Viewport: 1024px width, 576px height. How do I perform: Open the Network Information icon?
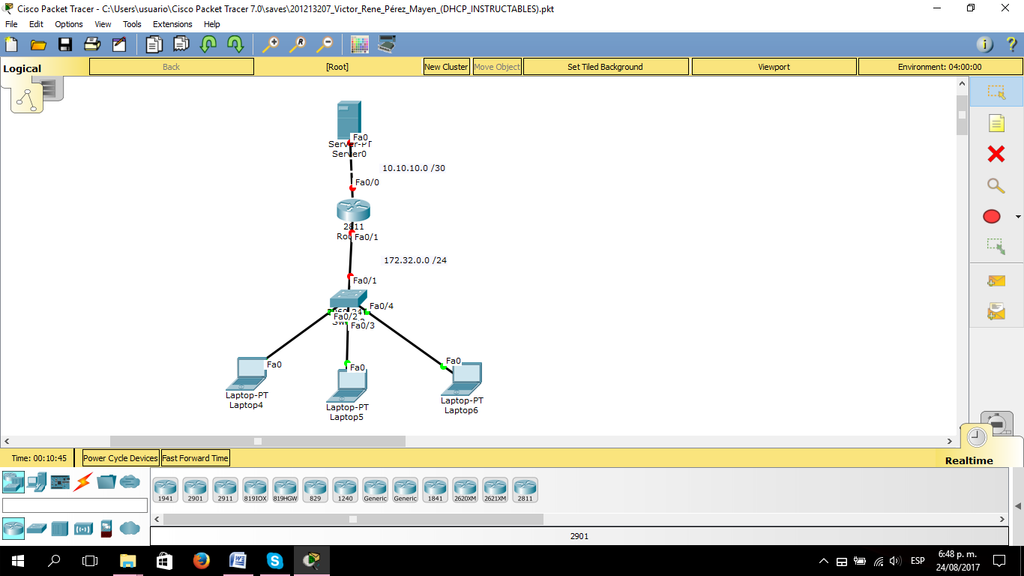984,44
